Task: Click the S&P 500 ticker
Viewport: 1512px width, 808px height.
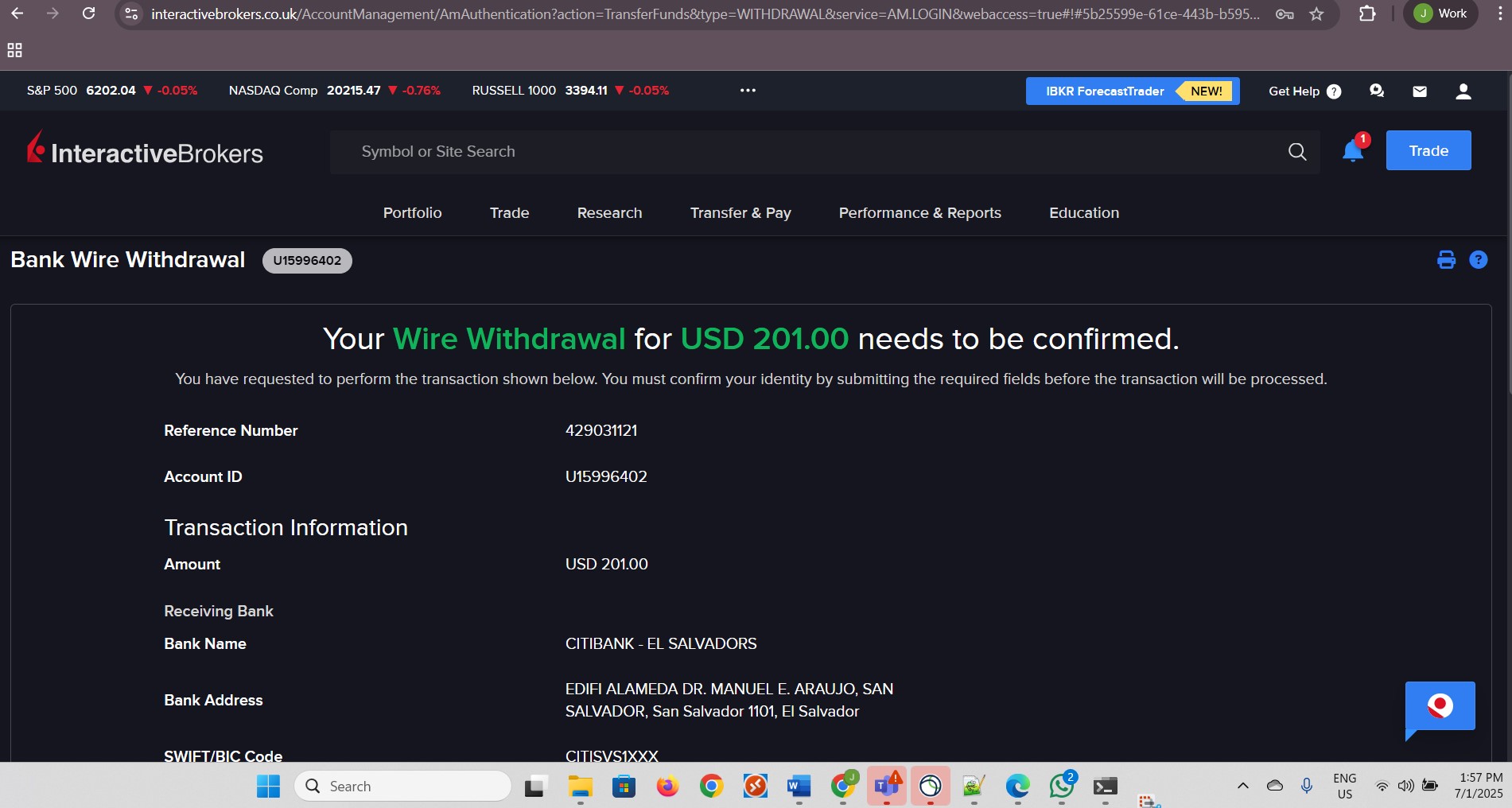Action: pyautogui.click(x=112, y=91)
